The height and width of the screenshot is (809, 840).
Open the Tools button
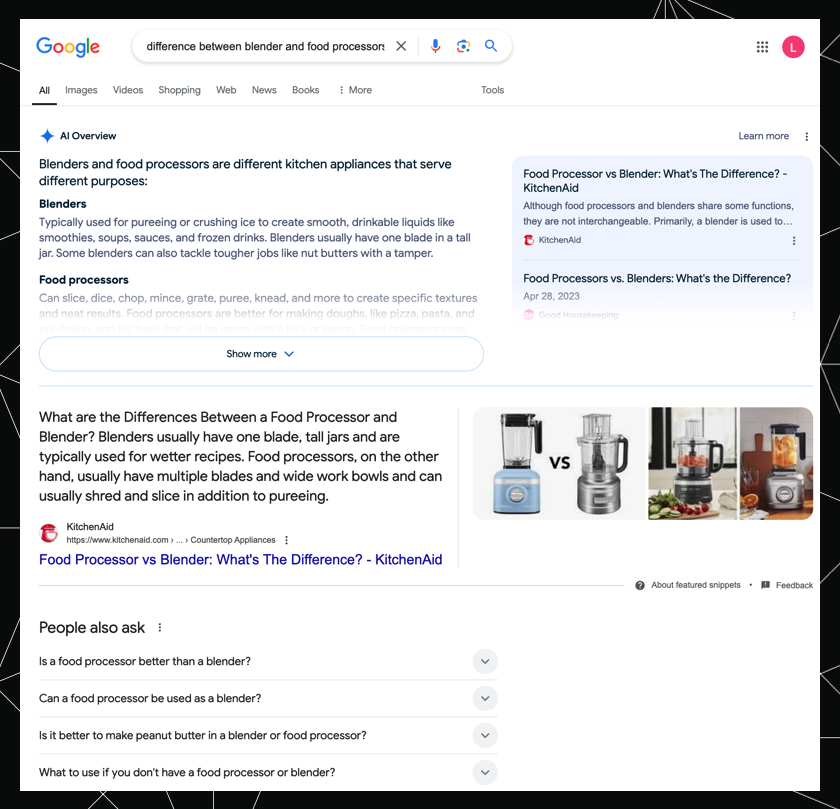(492, 90)
